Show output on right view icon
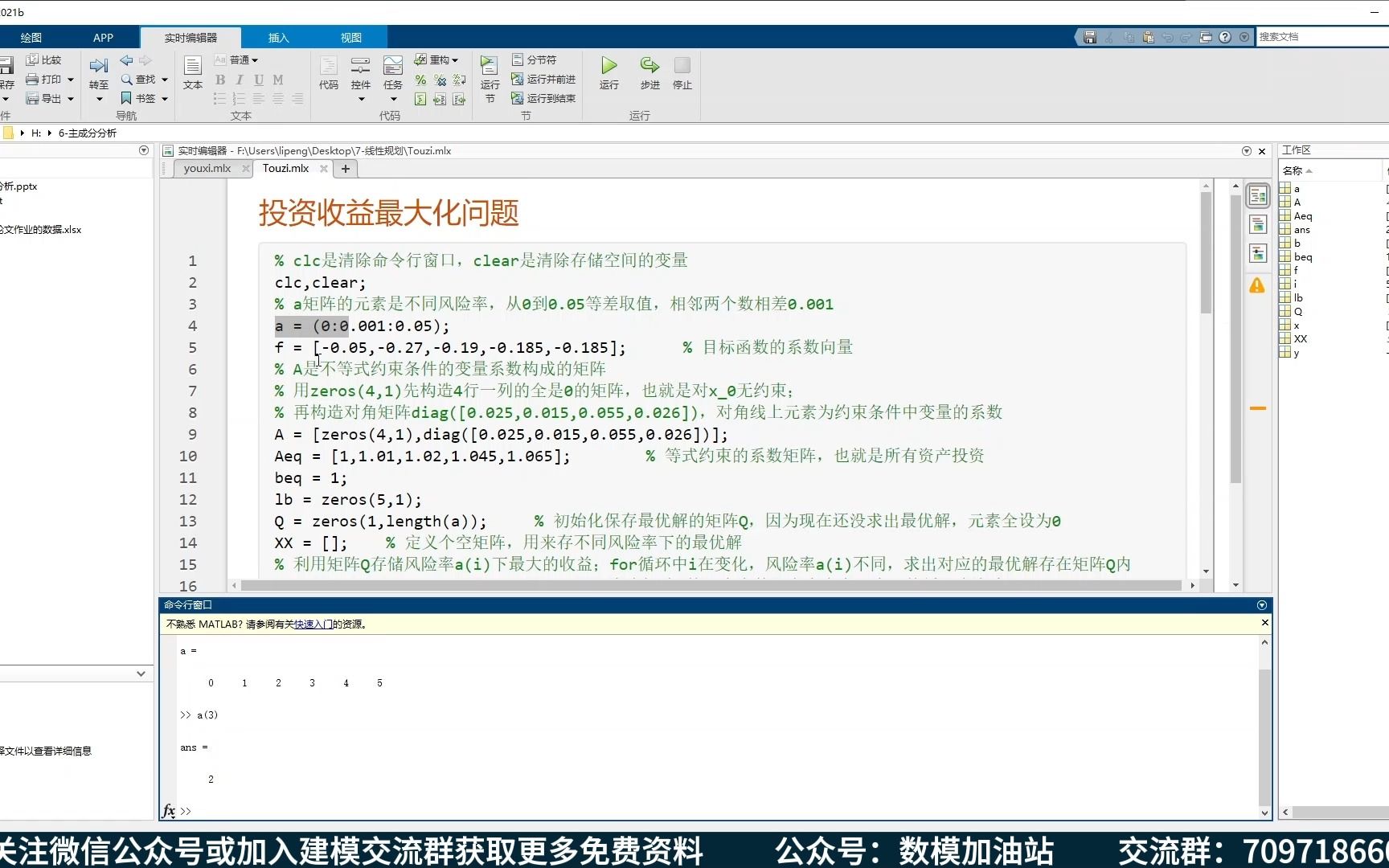 pos(1258,195)
